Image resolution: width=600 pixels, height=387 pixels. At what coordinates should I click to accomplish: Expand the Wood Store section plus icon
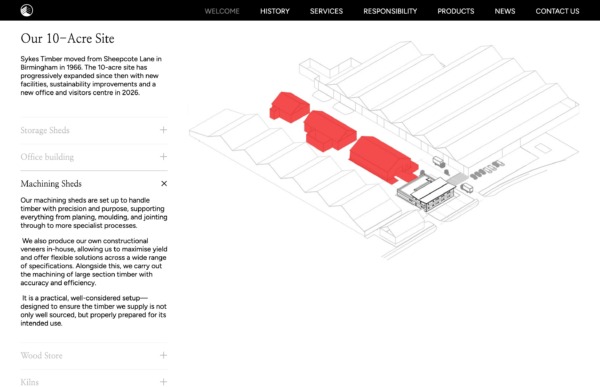163,355
